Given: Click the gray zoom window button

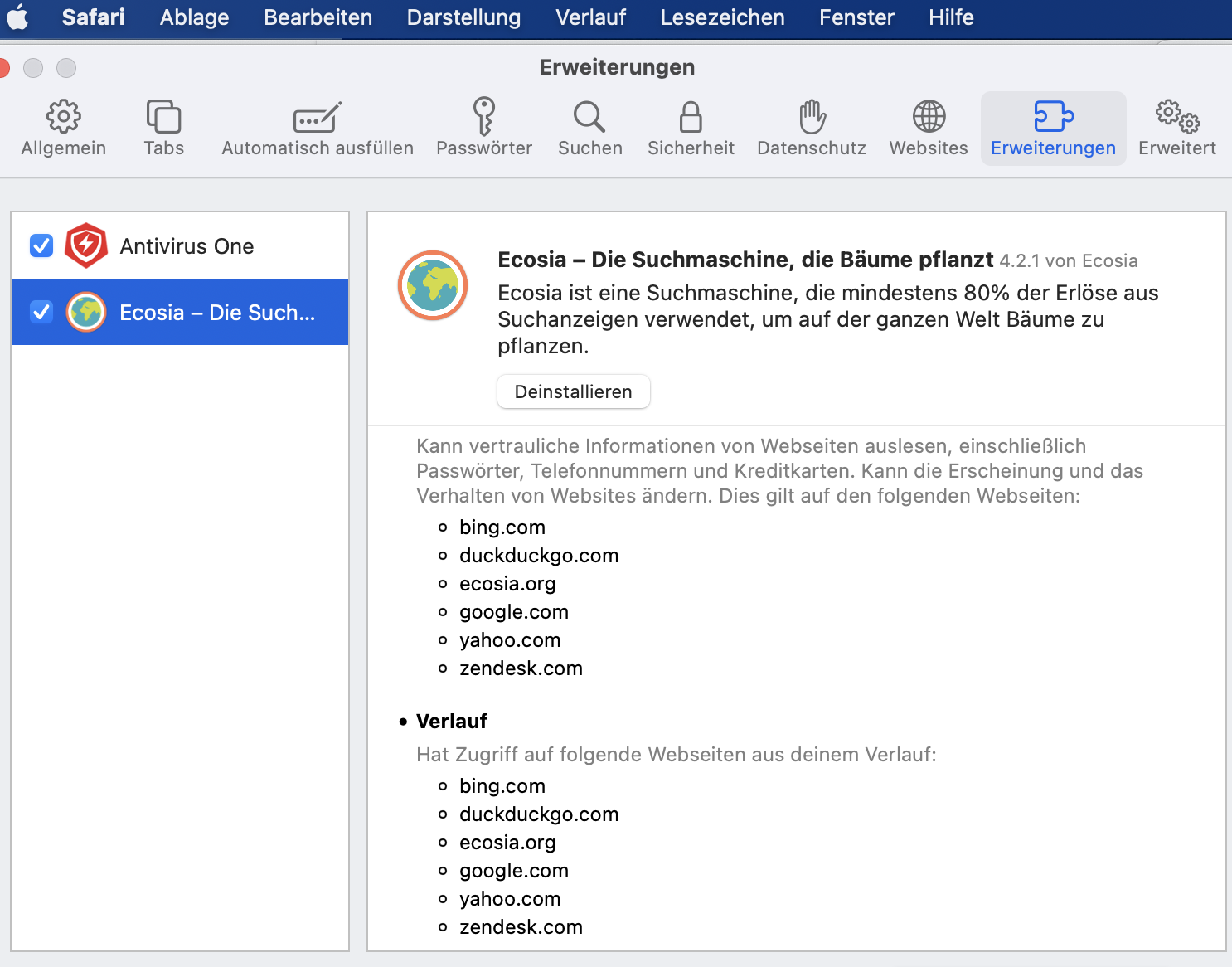Looking at the screenshot, I should 66,68.
